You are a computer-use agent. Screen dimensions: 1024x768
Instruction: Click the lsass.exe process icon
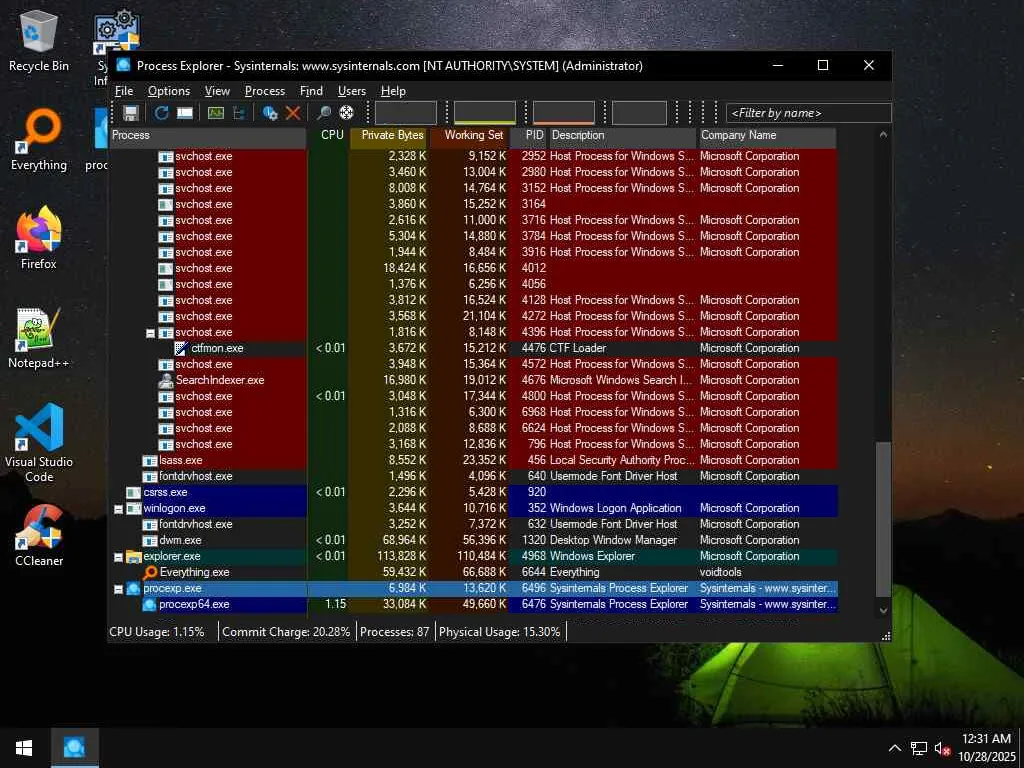point(150,460)
